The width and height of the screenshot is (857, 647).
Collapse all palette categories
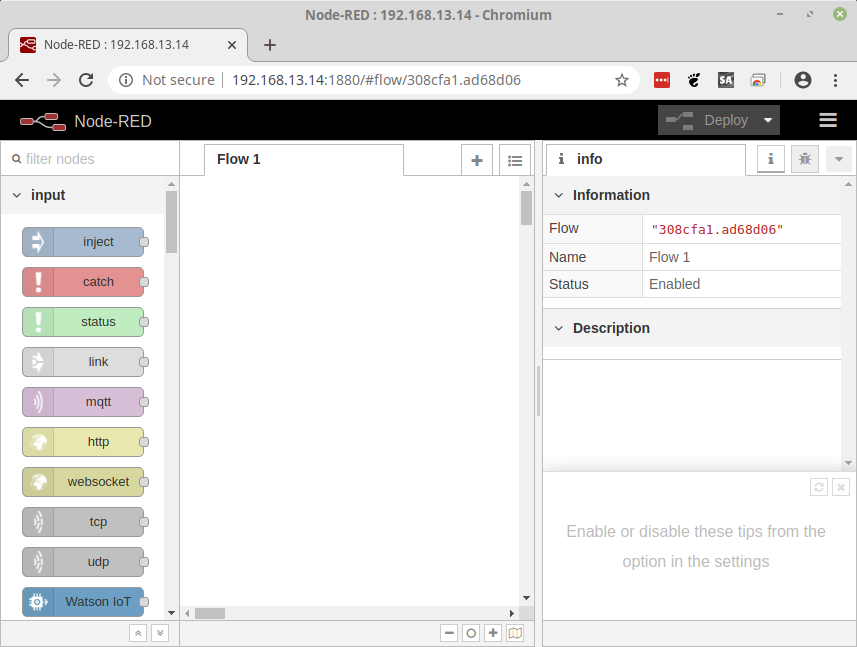(138, 633)
